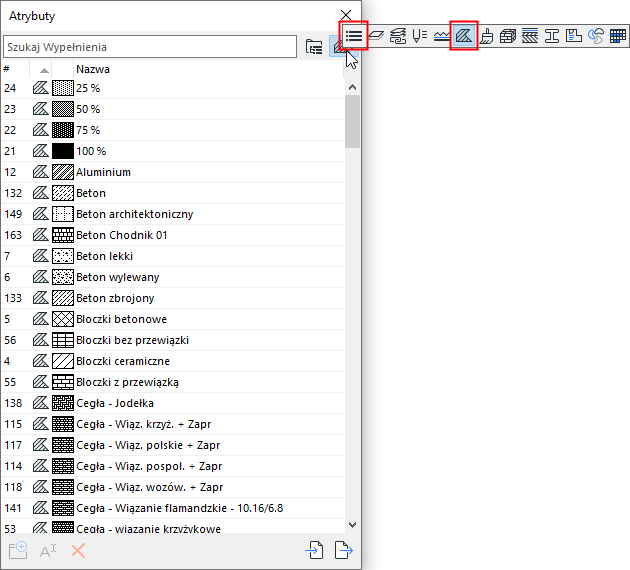Screen dimensions: 630x570
Task: Click index number 141 cell
Action: click(x=13, y=508)
